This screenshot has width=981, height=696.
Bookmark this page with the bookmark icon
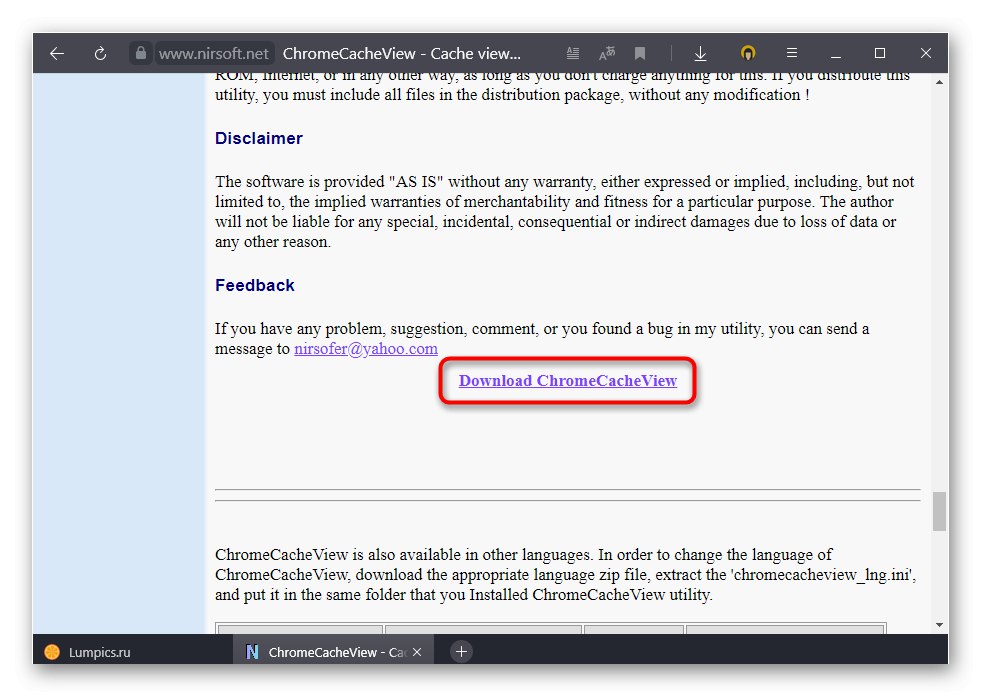639,54
